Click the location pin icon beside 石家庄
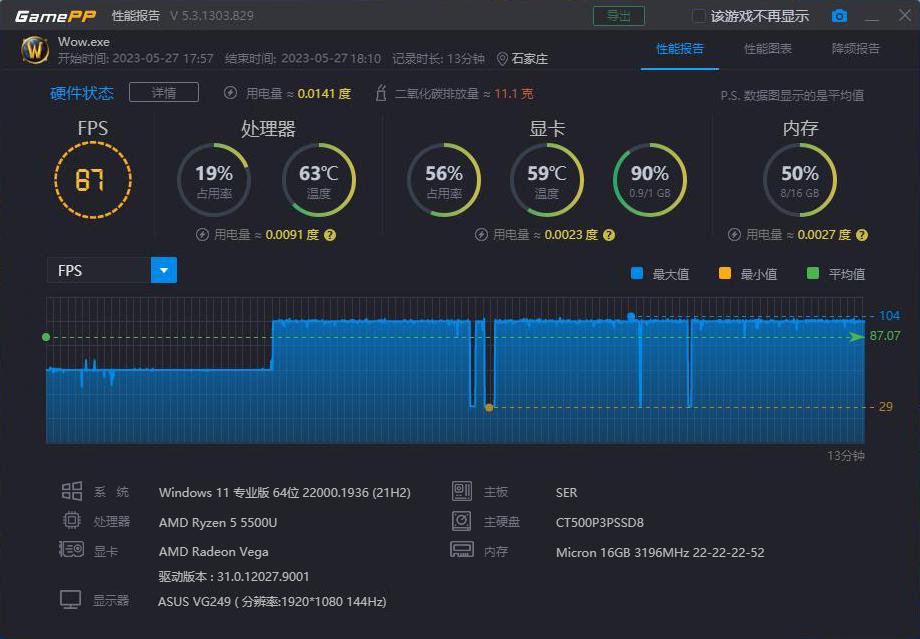Viewport: 920px width, 639px height. pos(502,59)
